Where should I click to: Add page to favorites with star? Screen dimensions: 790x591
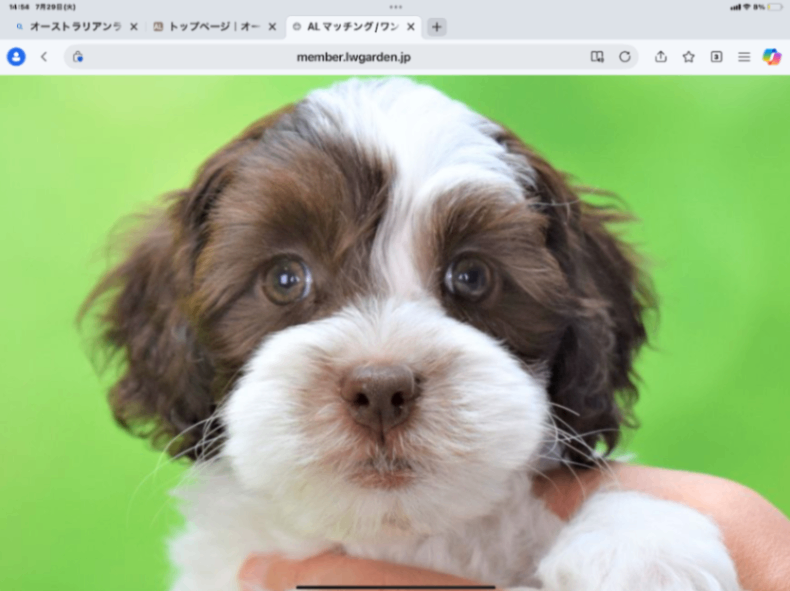pyautogui.click(x=688, y=56)
